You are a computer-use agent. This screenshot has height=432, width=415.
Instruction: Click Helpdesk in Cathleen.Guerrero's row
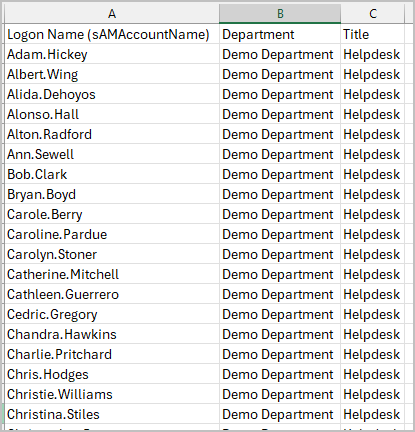click(x=372, y=294)
